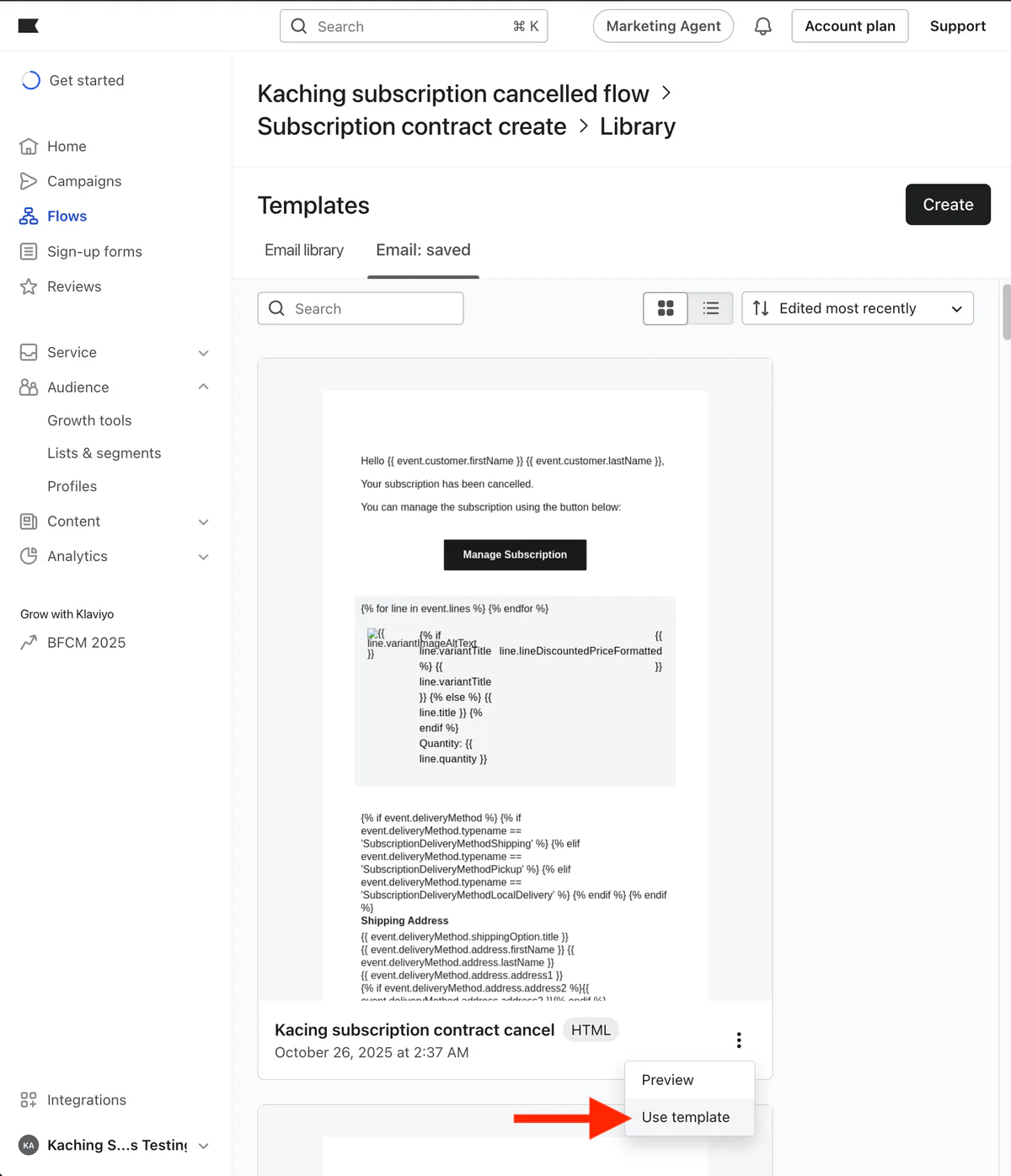Open Profiles under Audience
The width and height of the screenshot is (1011, 1176).
[72, 486]
